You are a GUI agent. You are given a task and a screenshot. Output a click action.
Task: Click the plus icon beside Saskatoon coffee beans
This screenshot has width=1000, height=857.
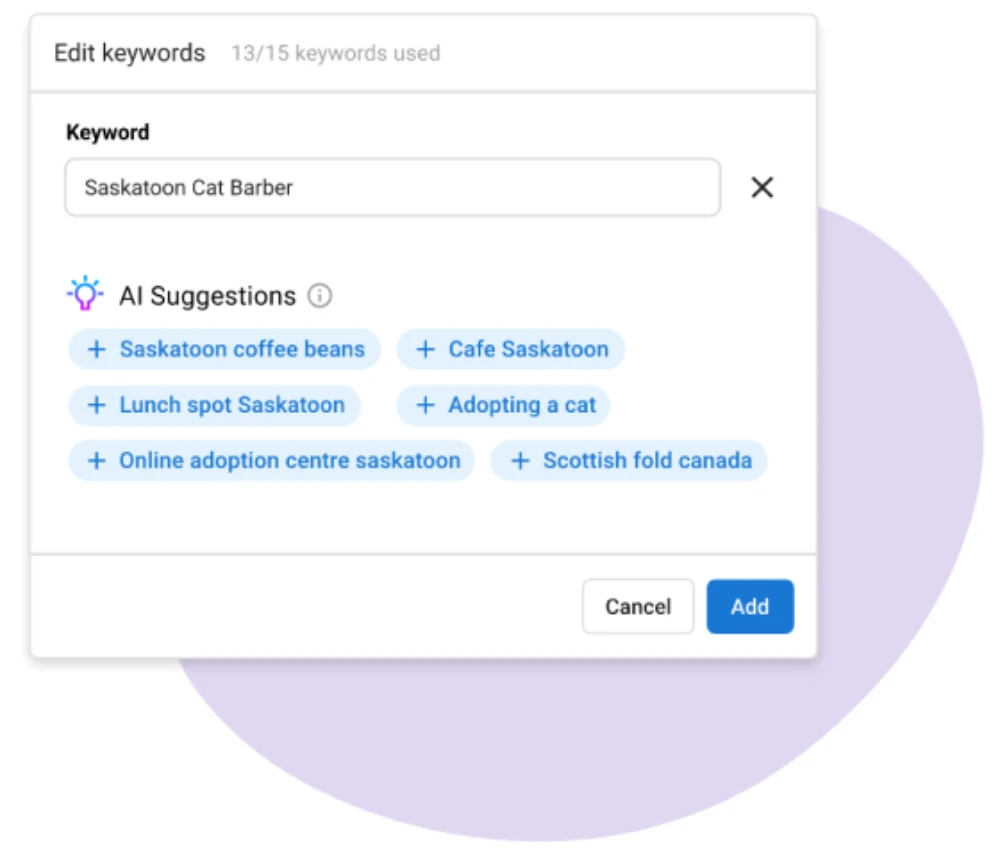pos(96,349)
